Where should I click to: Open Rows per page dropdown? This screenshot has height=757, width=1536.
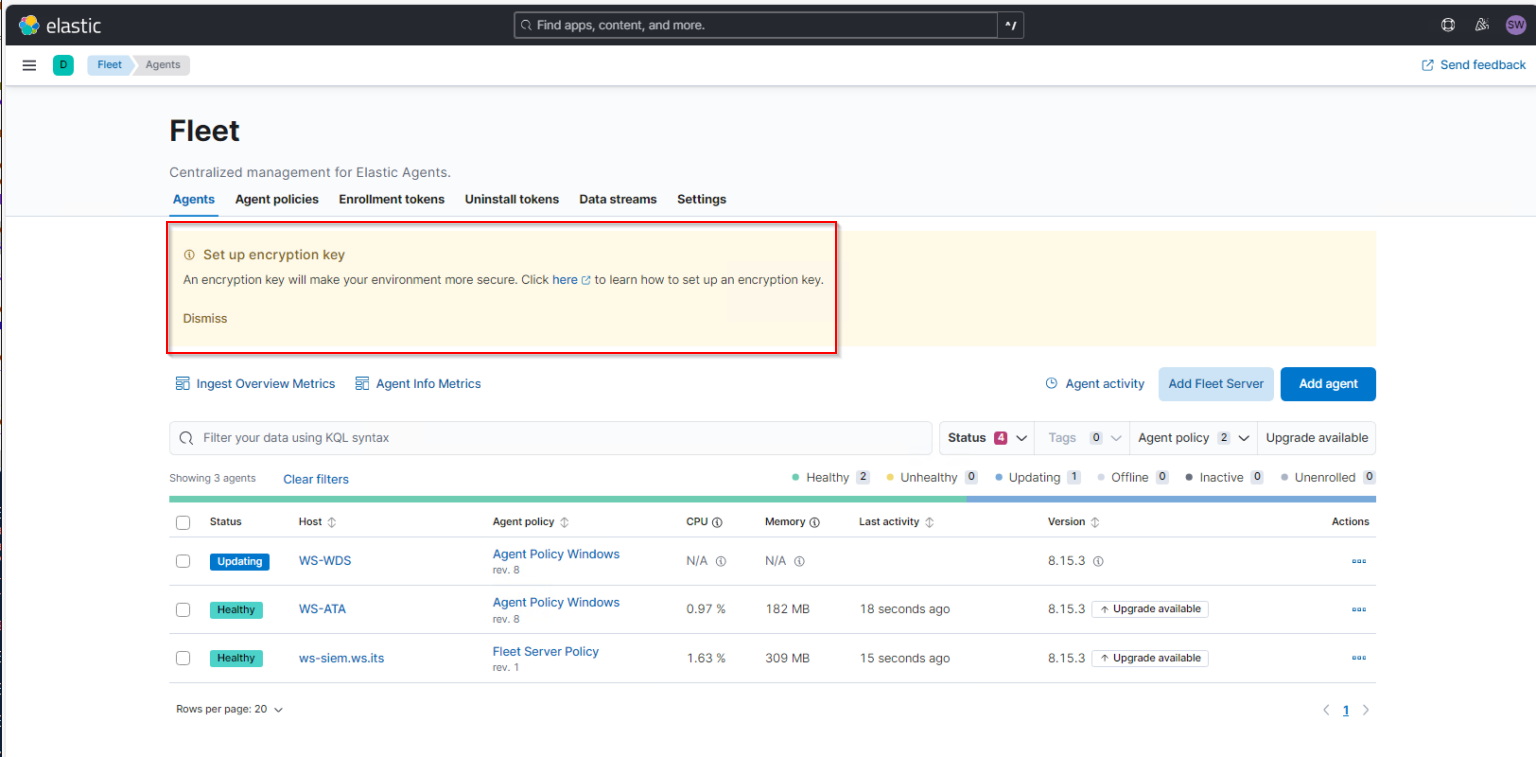[x=230, y=709]
